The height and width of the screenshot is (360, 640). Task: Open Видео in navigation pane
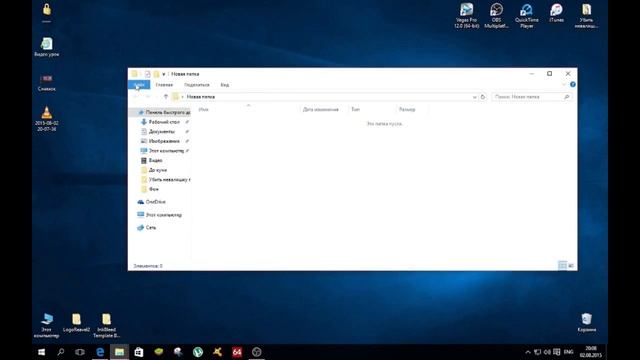[155, 160]
